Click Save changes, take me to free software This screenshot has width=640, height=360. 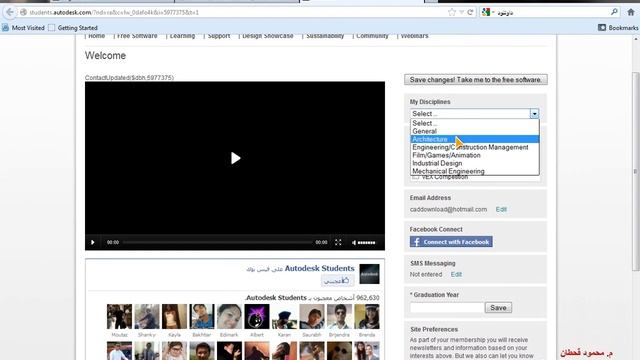coord(476,80)
